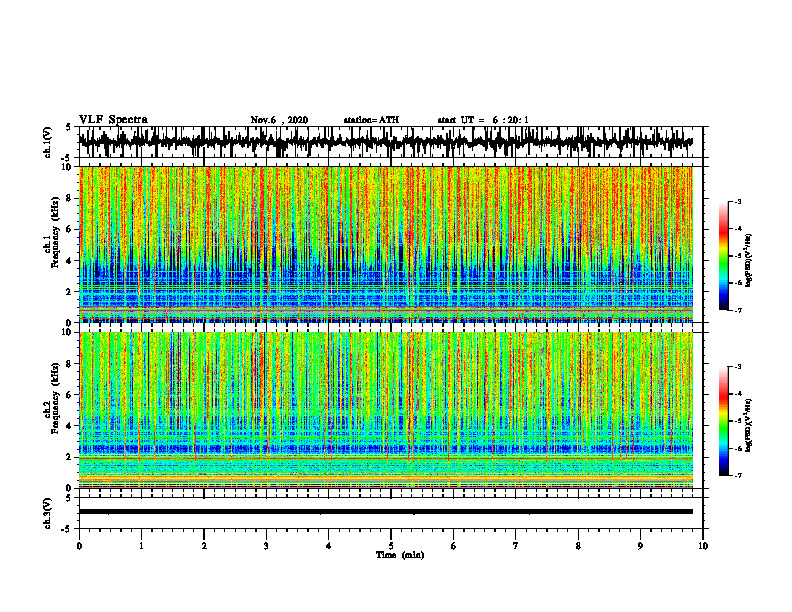Click the 8 kHz tick of ch.1

tap(71, 198)
